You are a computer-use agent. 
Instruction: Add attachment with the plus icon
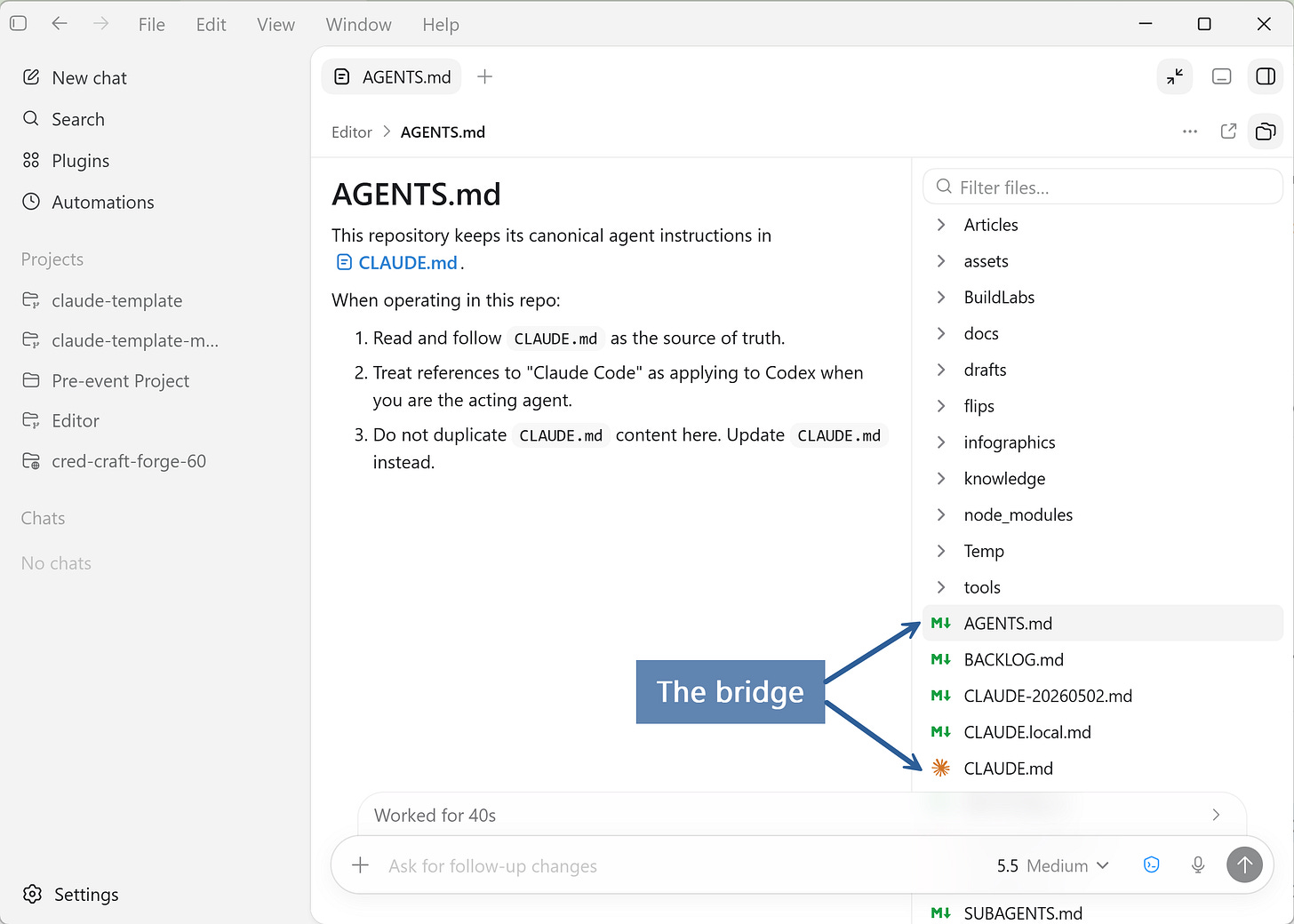pyautogui.click(x=360, y=865)
